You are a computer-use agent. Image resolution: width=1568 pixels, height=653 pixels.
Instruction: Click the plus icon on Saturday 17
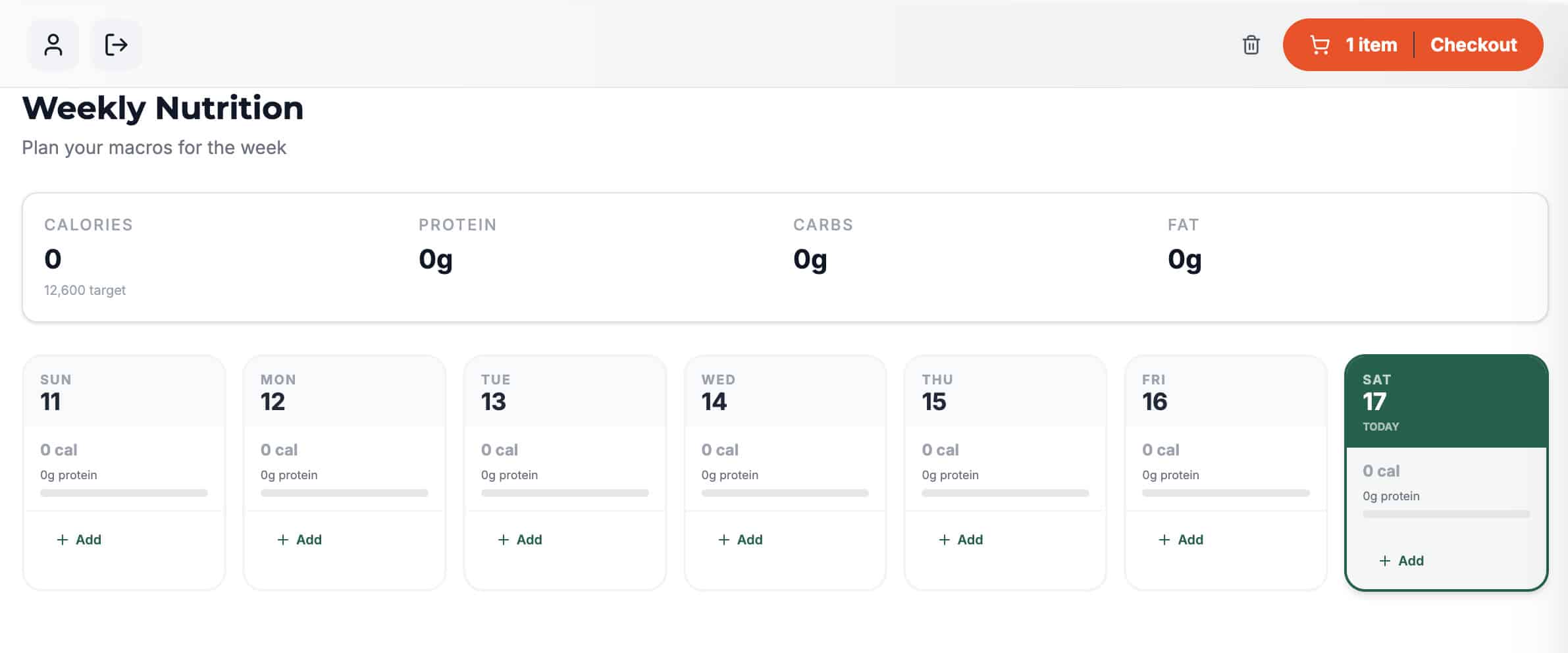coord(1385,561)
